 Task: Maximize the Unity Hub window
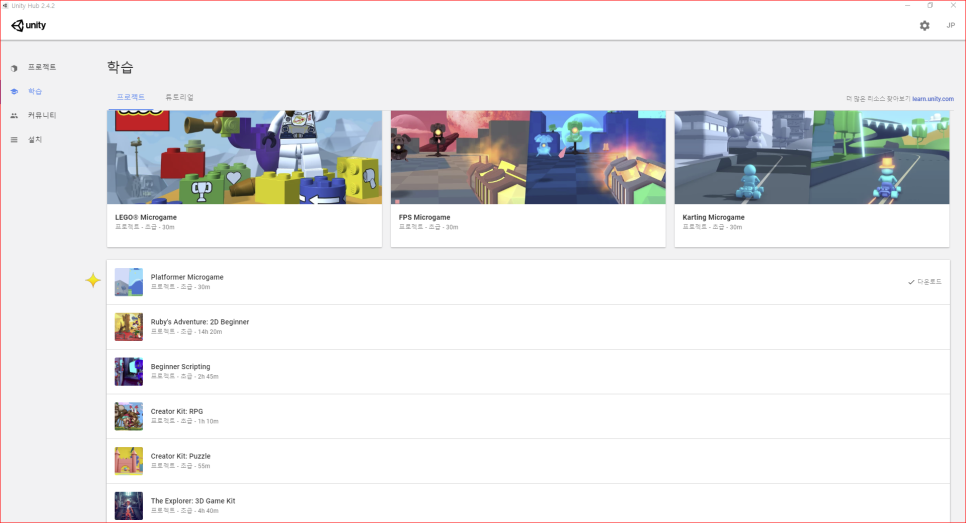coord(930,6)
